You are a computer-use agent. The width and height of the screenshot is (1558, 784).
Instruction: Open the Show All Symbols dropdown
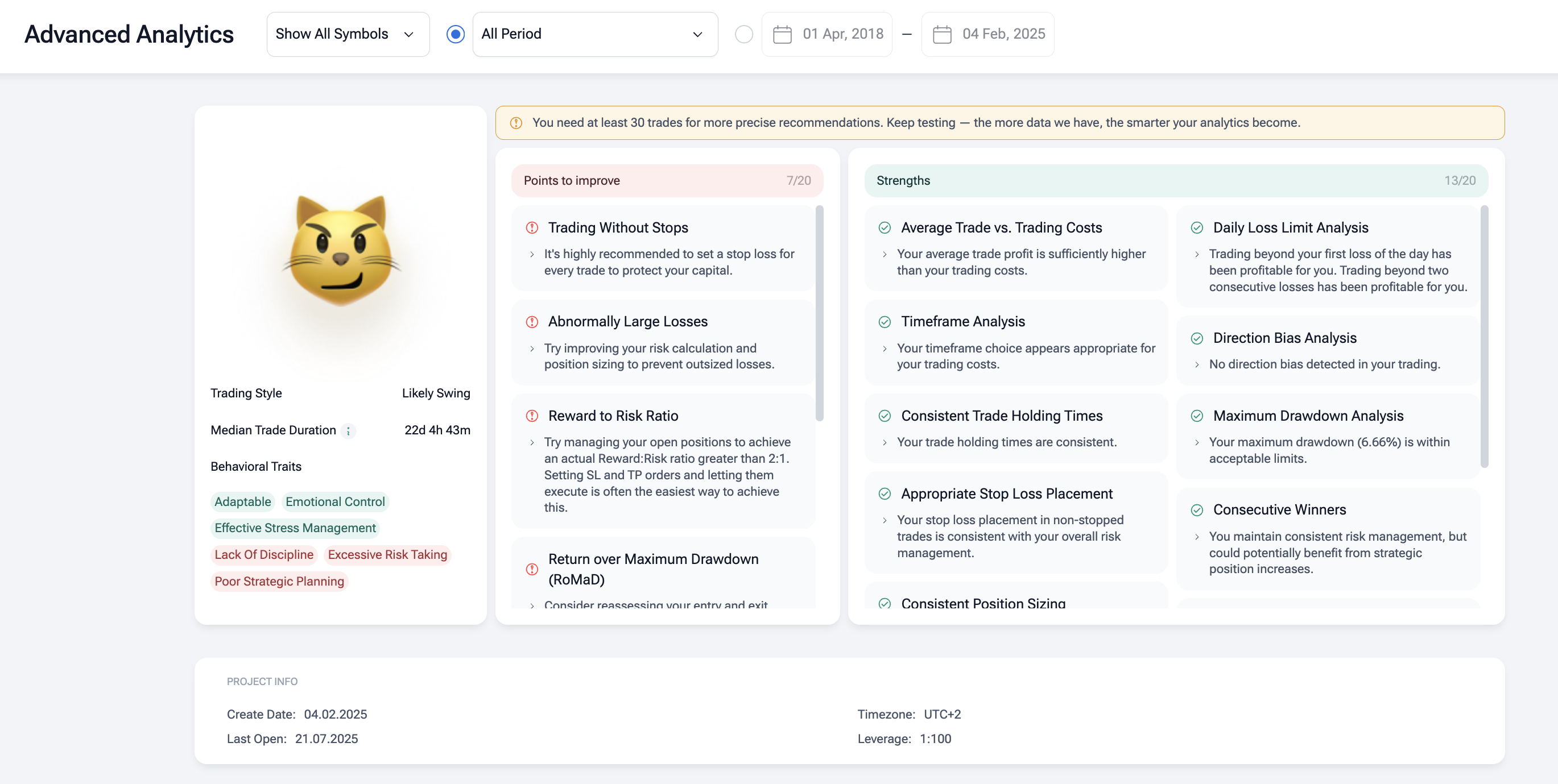coord(348,35)
